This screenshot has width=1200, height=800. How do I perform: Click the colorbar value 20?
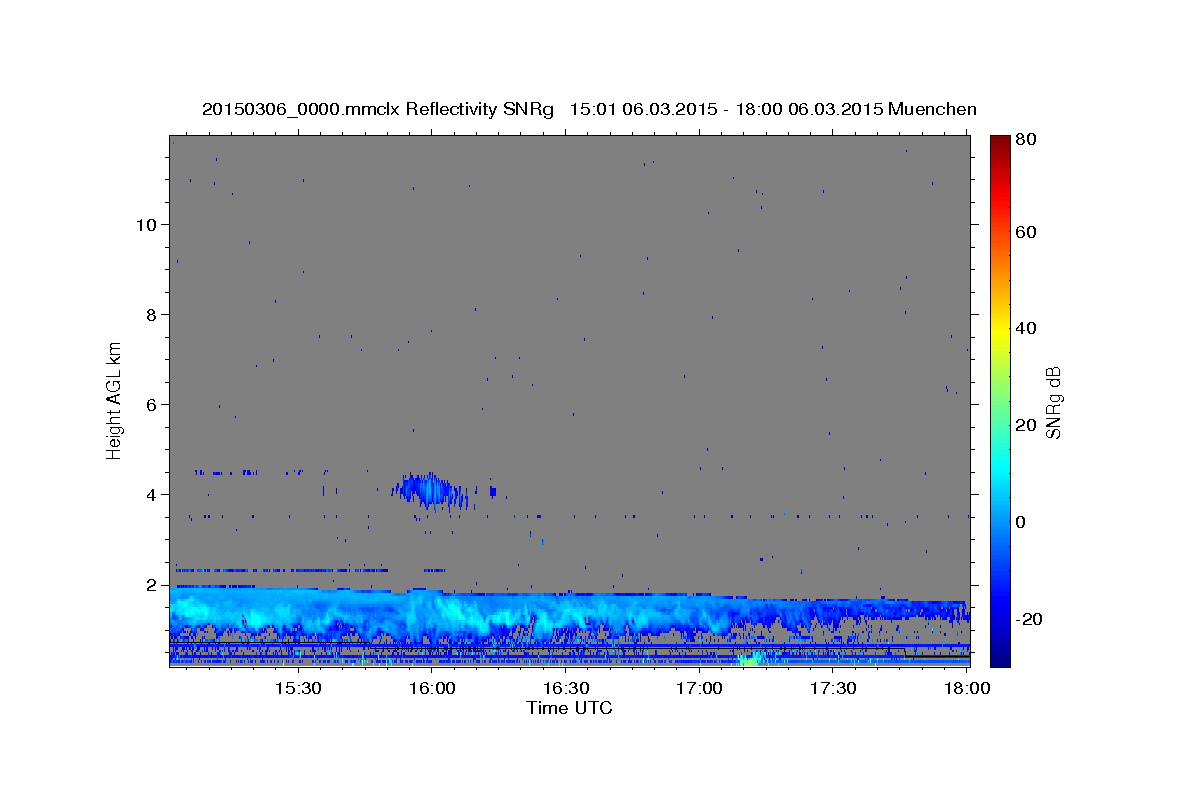point(1026,425)
